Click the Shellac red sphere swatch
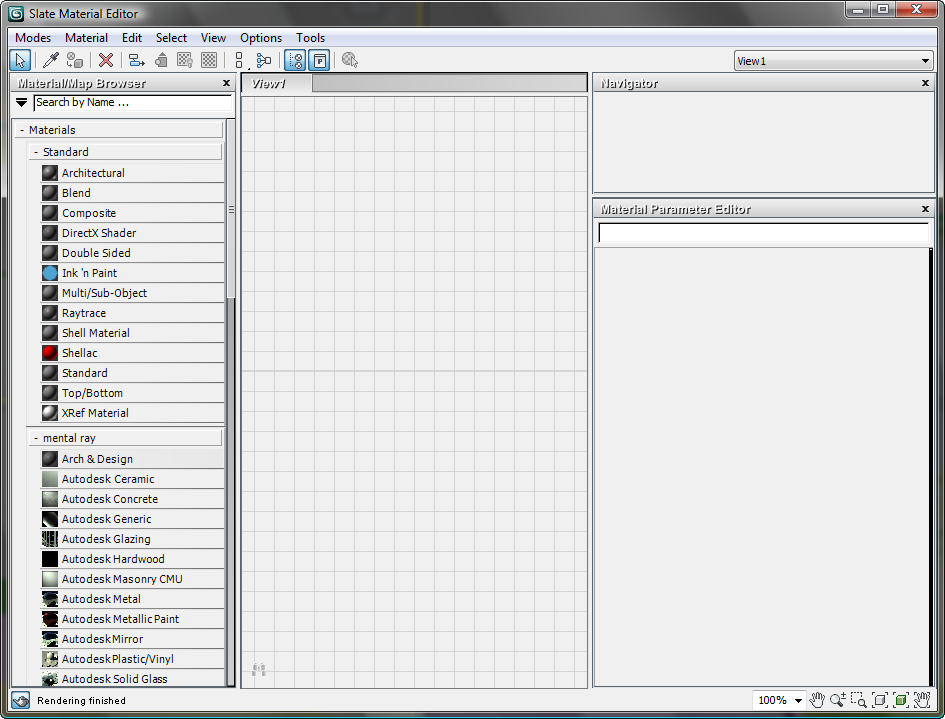 [x=49, y=353]
